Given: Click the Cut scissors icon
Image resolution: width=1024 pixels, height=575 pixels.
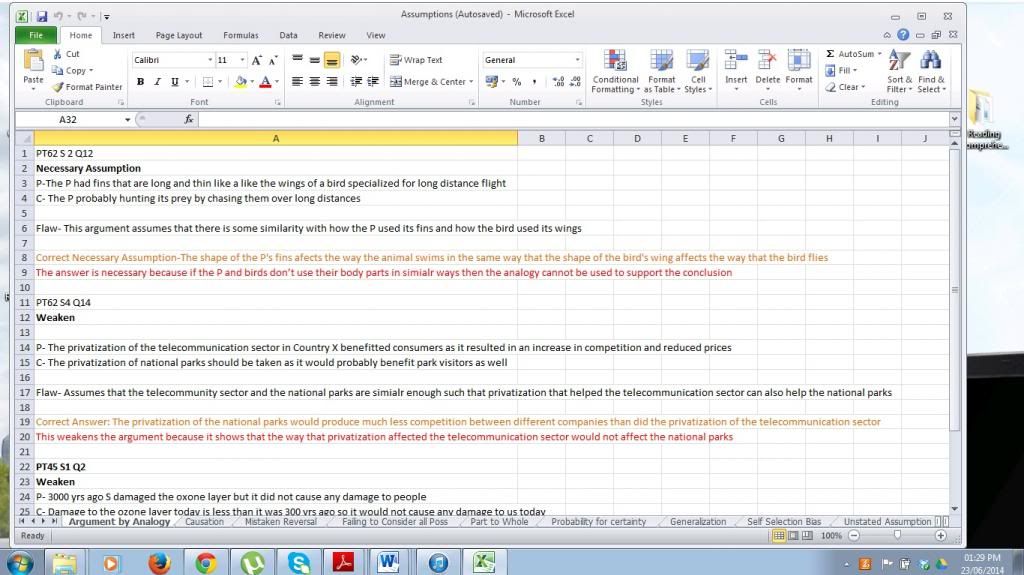Looking at the screenshot, I should point(57,54).
